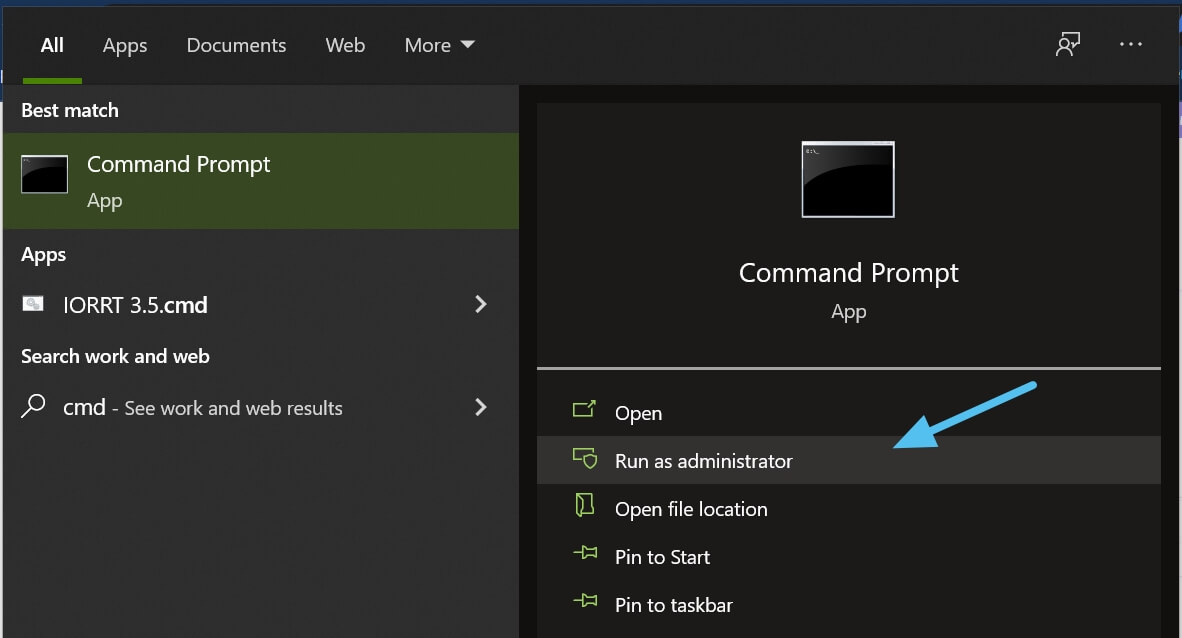Switch to the Apps search tab
The image size is (1182, 638).
125,46
